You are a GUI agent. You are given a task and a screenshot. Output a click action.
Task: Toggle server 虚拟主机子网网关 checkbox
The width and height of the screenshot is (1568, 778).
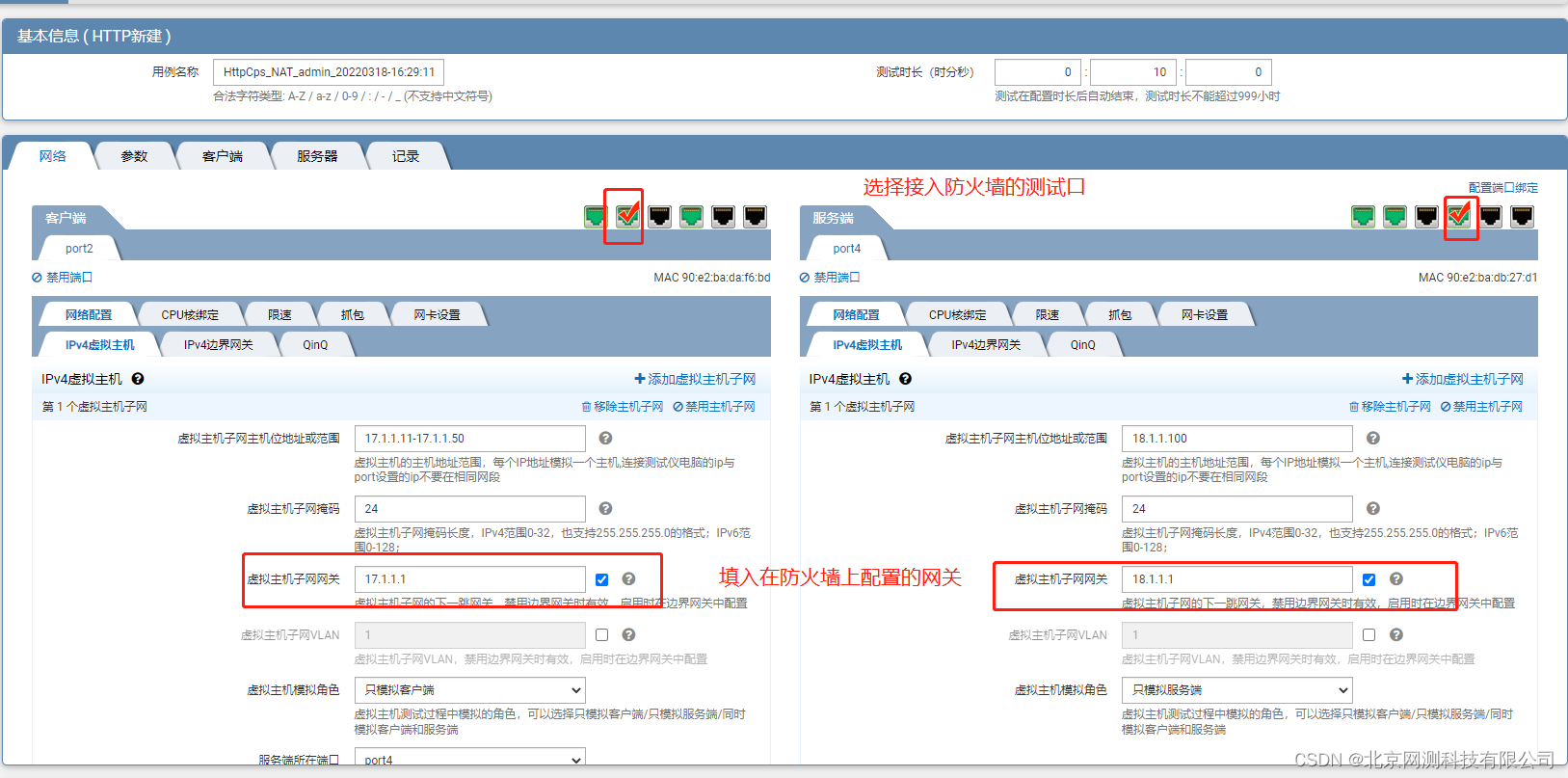point(1369,579)
